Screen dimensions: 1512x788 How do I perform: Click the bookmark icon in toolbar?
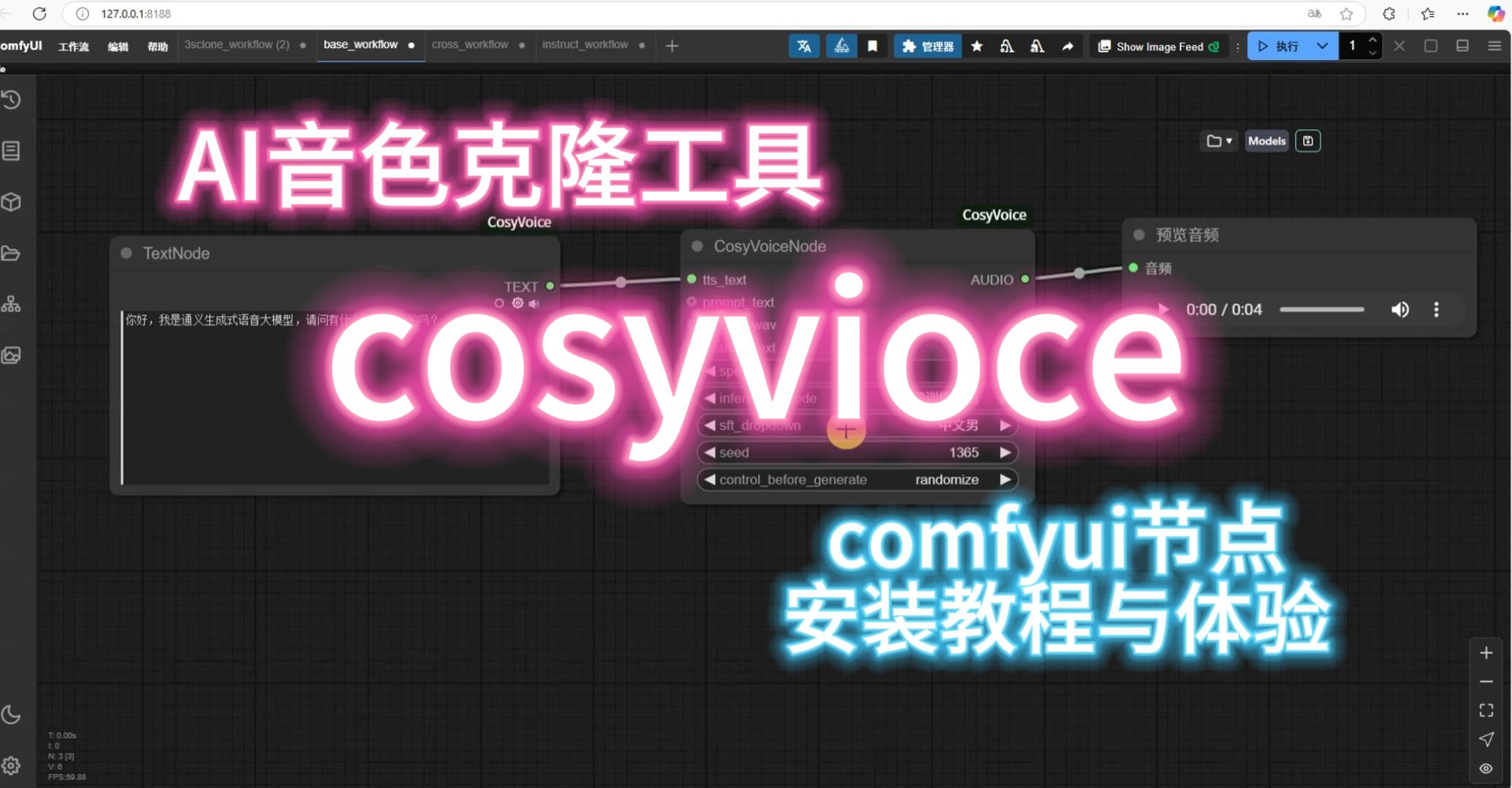pyautogui.click(x=872, y=46)
